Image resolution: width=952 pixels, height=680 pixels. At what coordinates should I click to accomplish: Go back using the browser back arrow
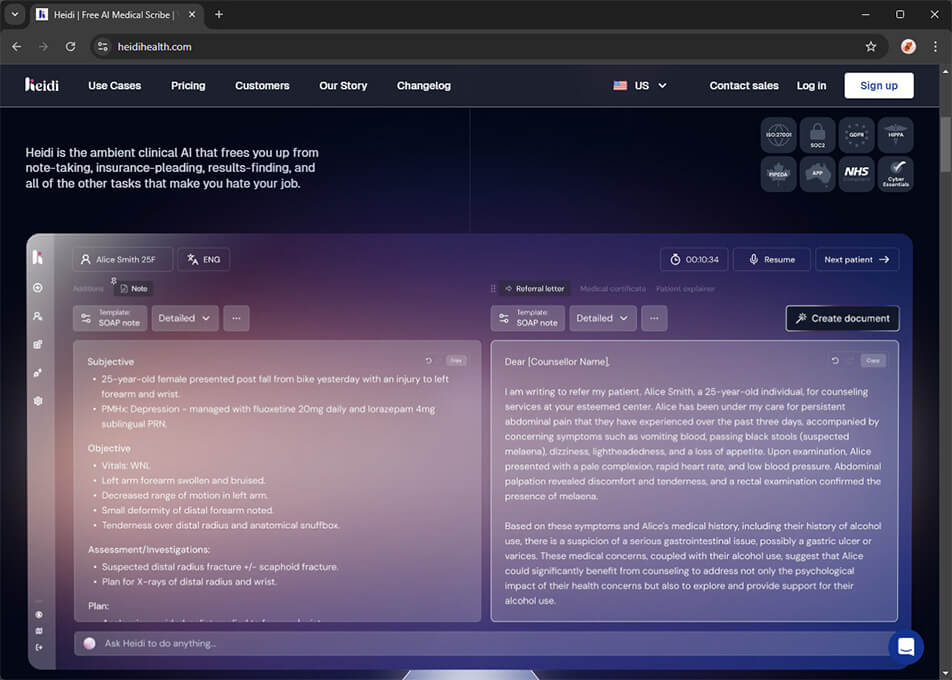[x=16, y=47]
